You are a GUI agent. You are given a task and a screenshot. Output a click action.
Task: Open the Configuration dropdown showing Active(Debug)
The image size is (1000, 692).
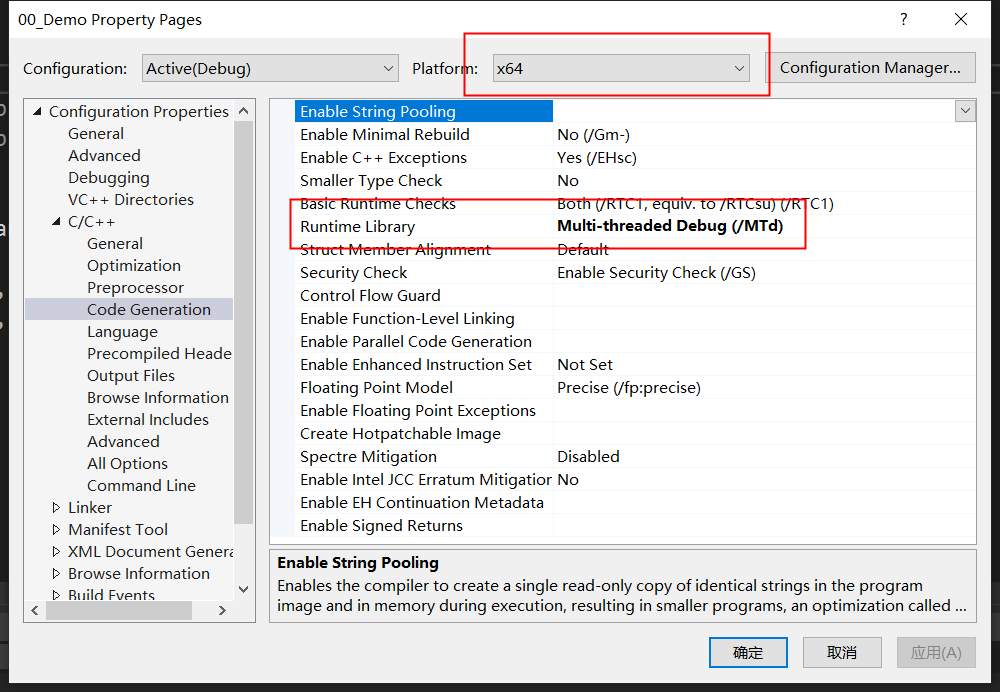point(270,68)
